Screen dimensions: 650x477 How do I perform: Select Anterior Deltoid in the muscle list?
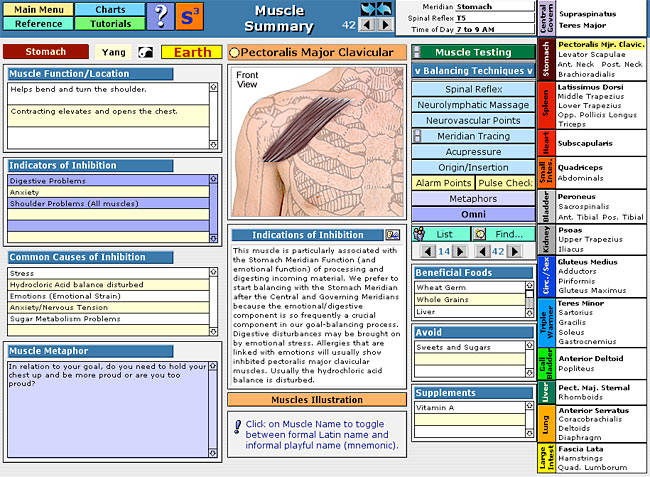(x=591, y=358)
